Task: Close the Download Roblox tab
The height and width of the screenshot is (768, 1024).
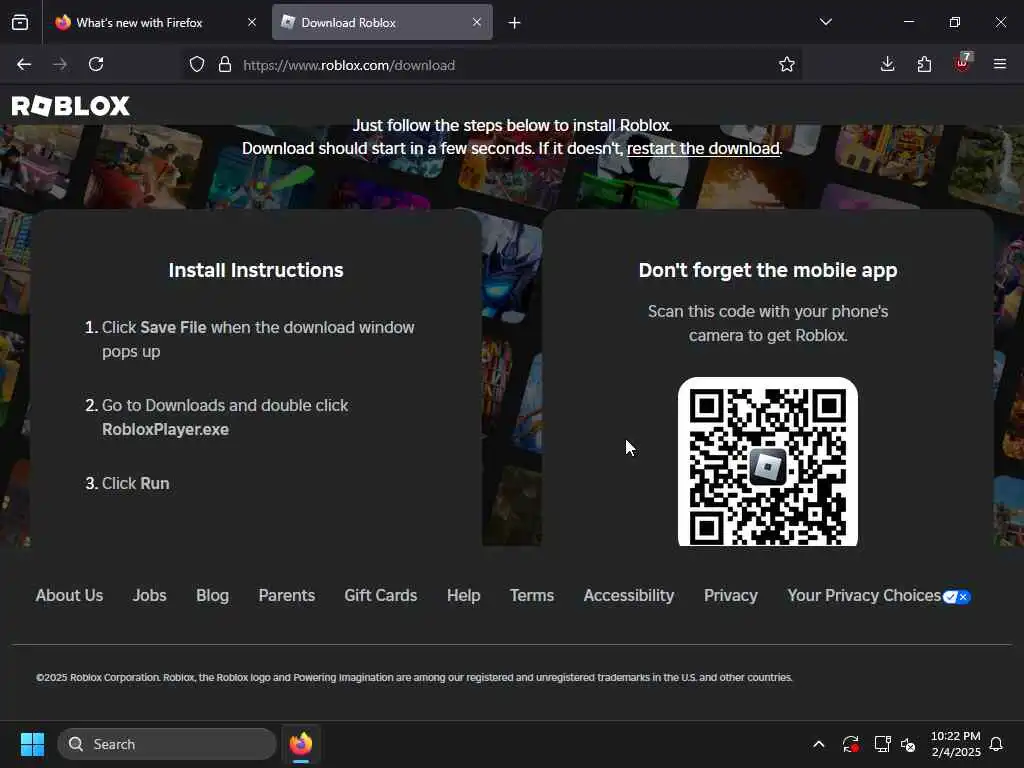Action: (x=477, y=22)
